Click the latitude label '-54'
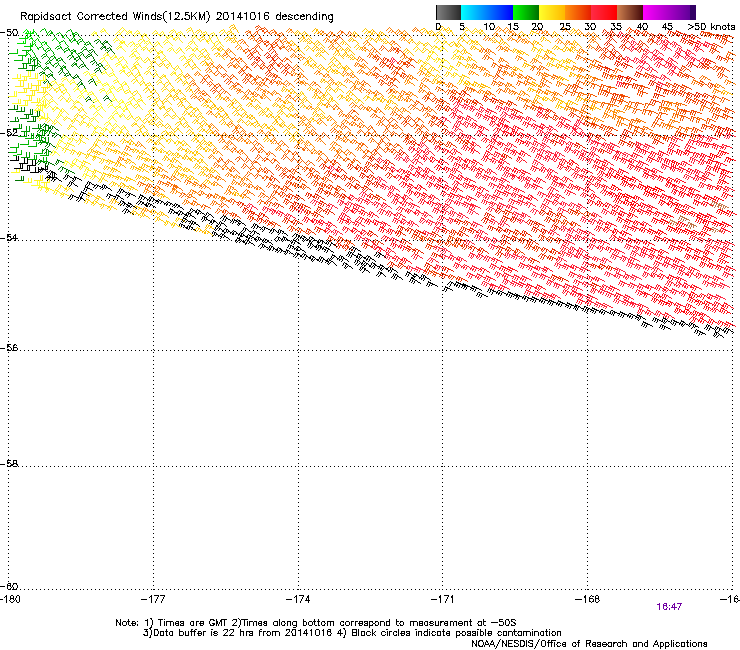The image size is (740, 650). 9,237
